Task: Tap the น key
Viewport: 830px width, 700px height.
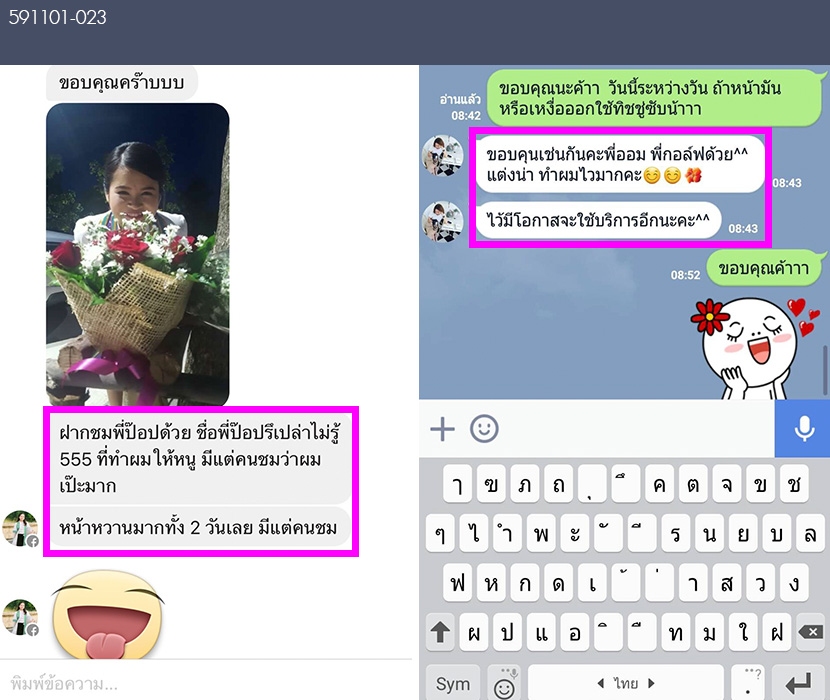Action: pos(710,533)
